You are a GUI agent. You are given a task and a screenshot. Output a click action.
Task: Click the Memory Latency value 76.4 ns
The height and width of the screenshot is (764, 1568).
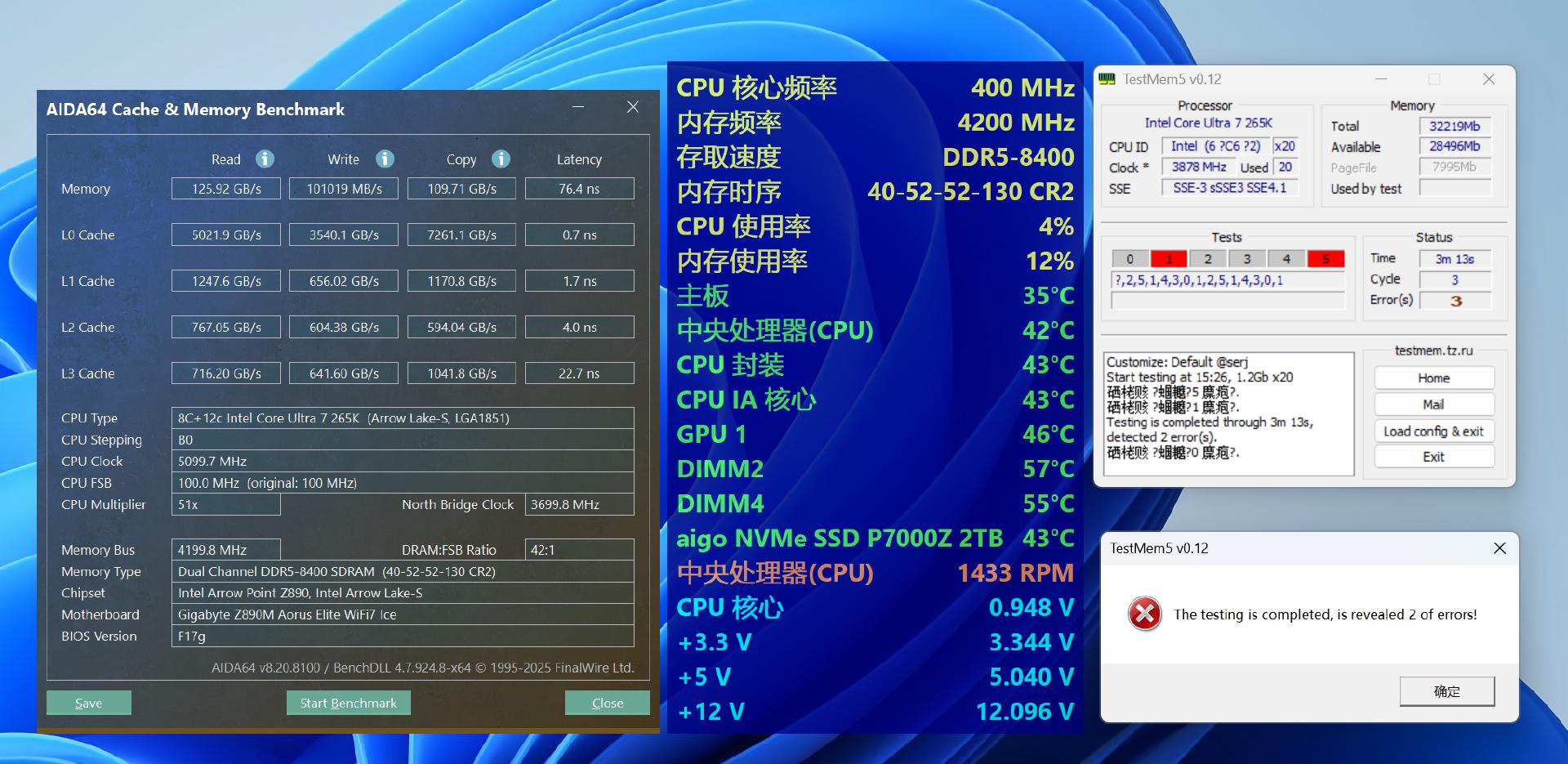pyautogui.click(x=579, y=189)
